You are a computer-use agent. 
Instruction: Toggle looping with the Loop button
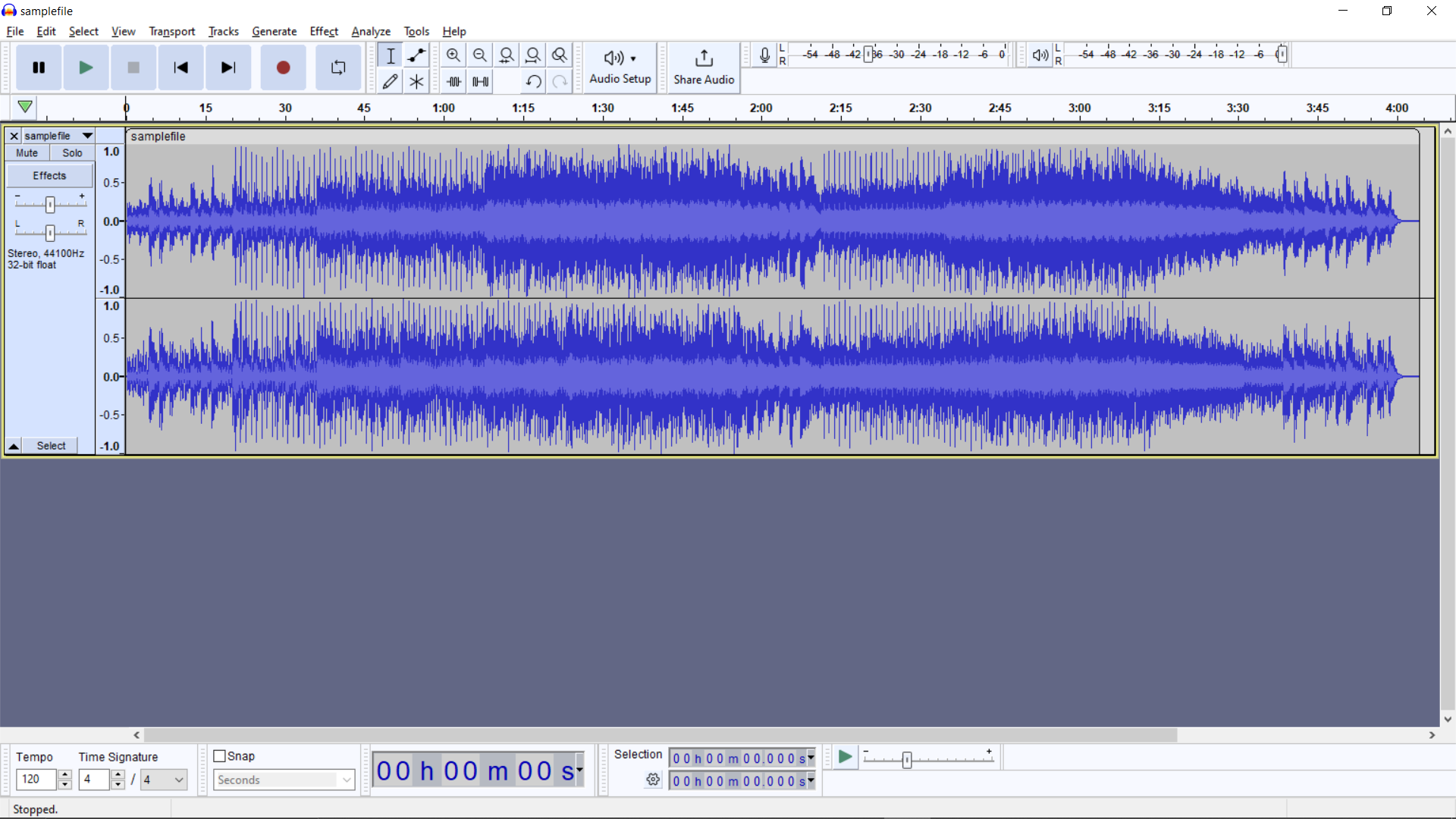click(x=338, y=67)
